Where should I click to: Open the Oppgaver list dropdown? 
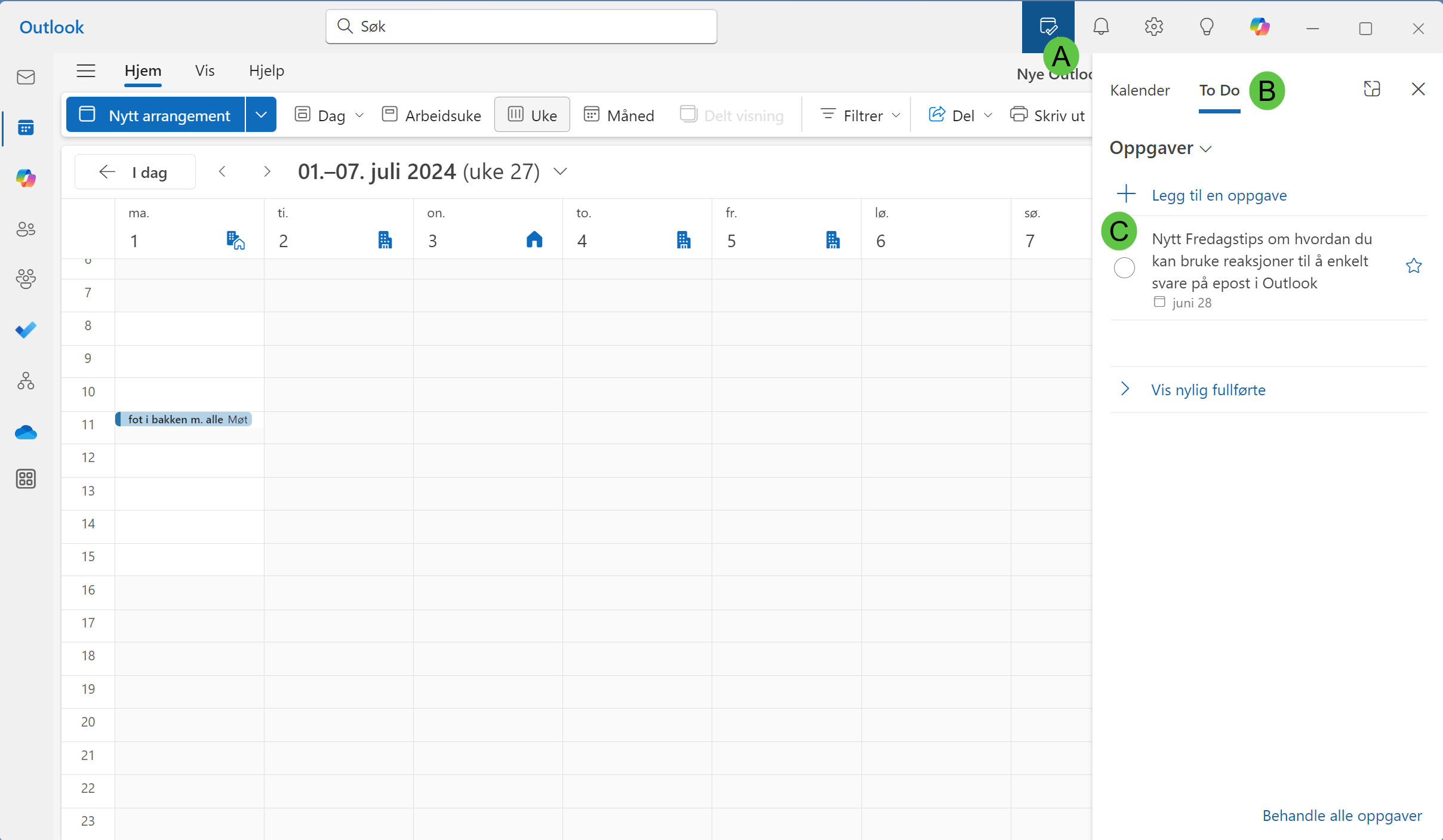click(x=1161, y=148)
